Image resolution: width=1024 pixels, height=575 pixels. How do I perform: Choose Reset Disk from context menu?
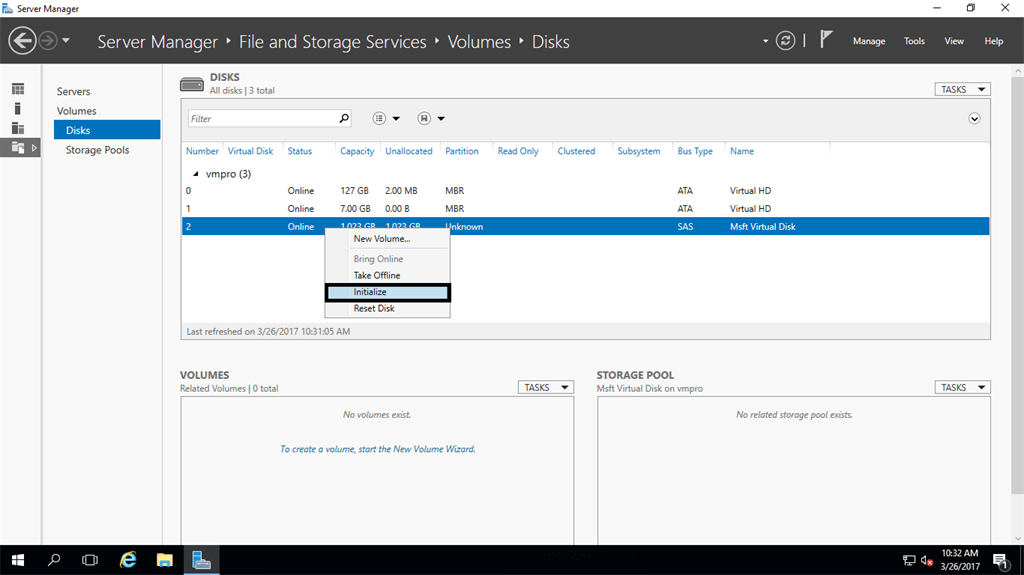click(x=387, y=308)
